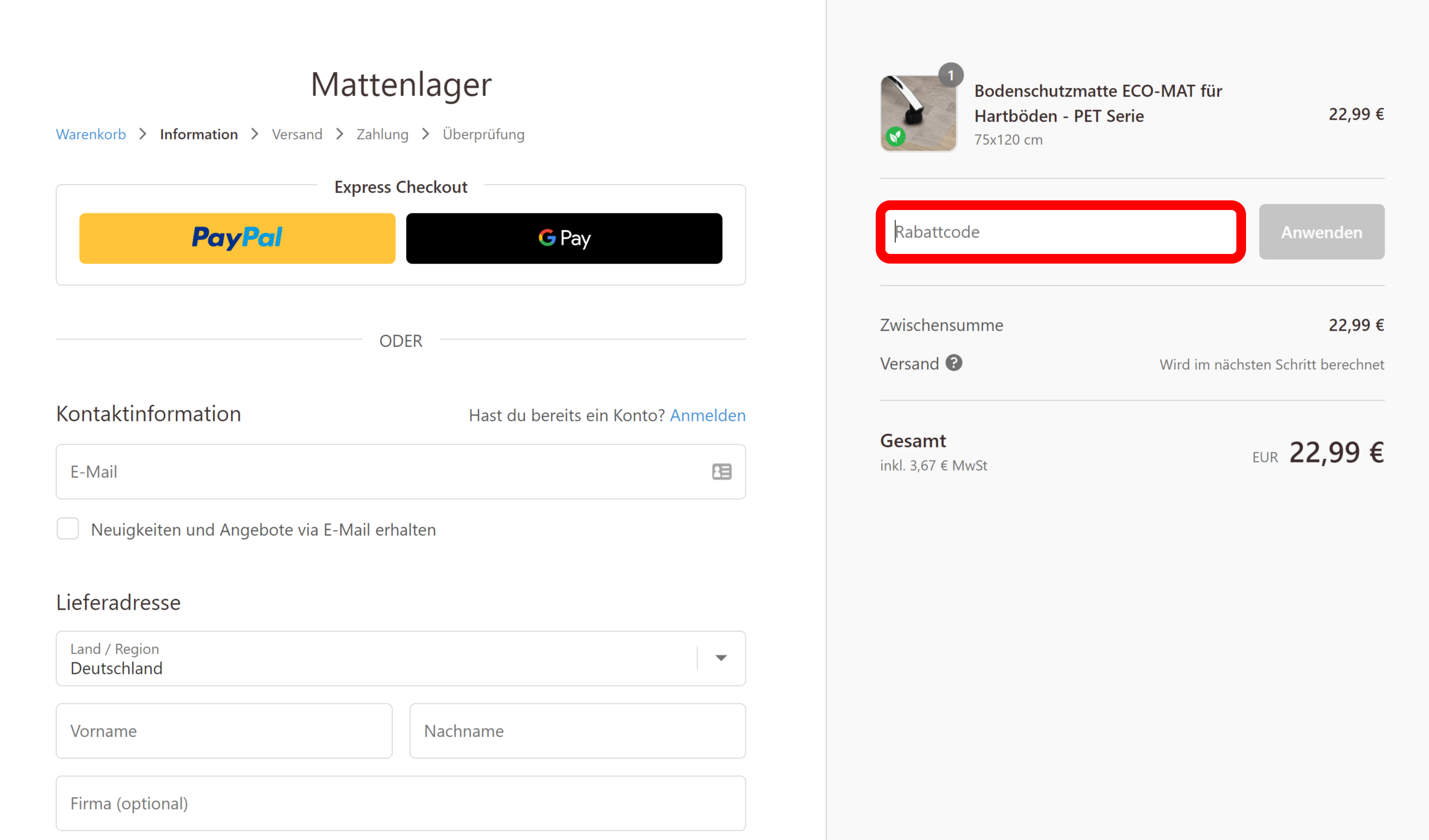This screenshot has width=1429, height=840.
Task: Click the quantity badge on product image
Action: point(951,75)
